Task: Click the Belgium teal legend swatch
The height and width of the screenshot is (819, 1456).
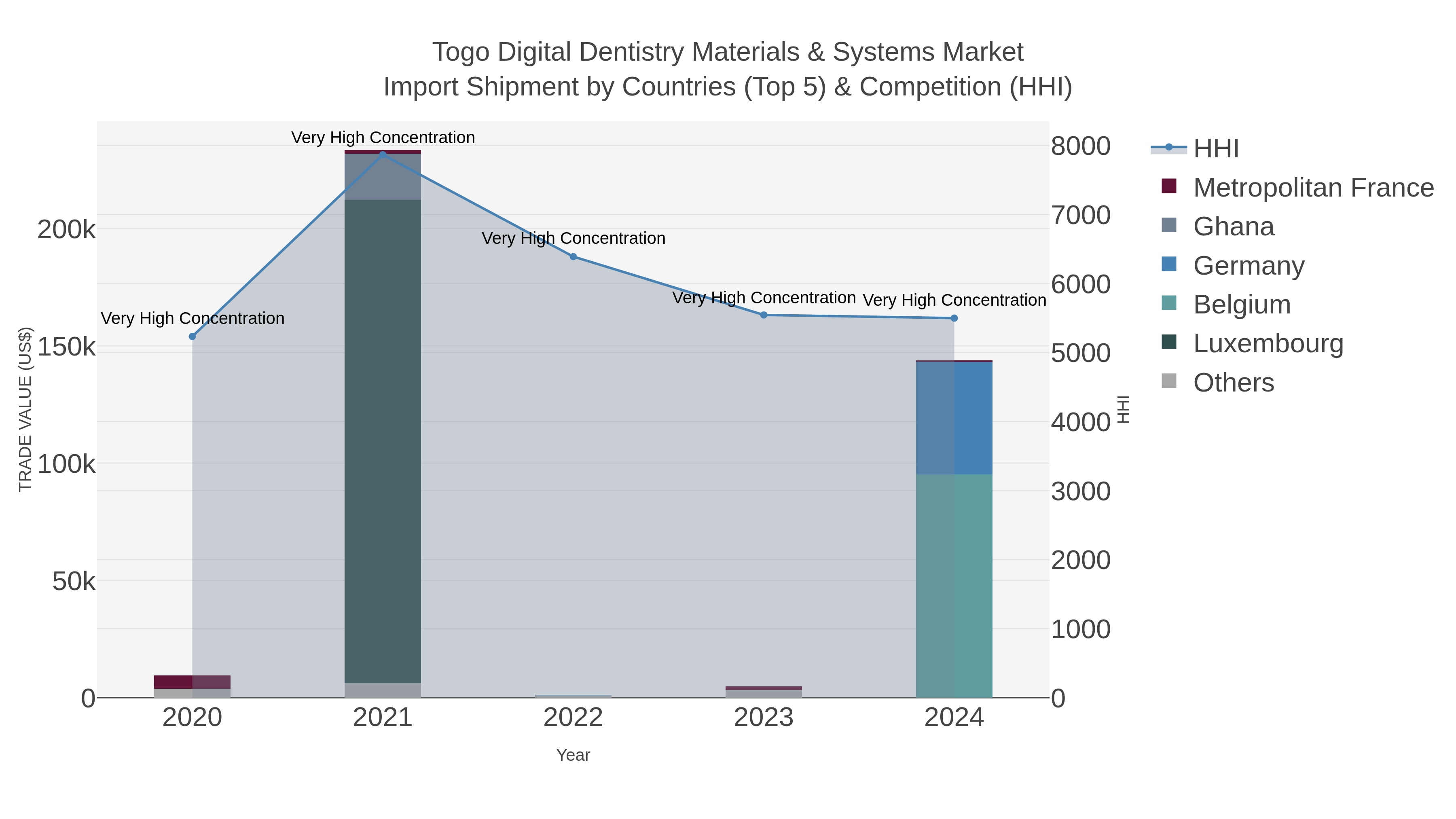Action: 1169,303
